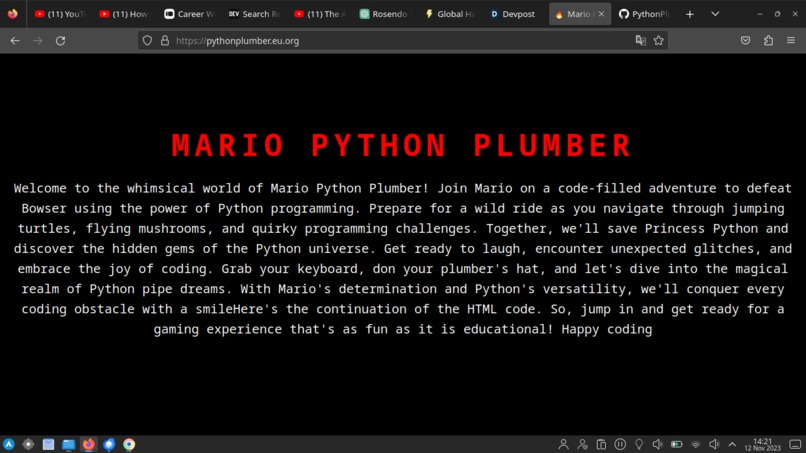Switch to the "(11) The" tab
806x453 pixels.
(319, 14)
